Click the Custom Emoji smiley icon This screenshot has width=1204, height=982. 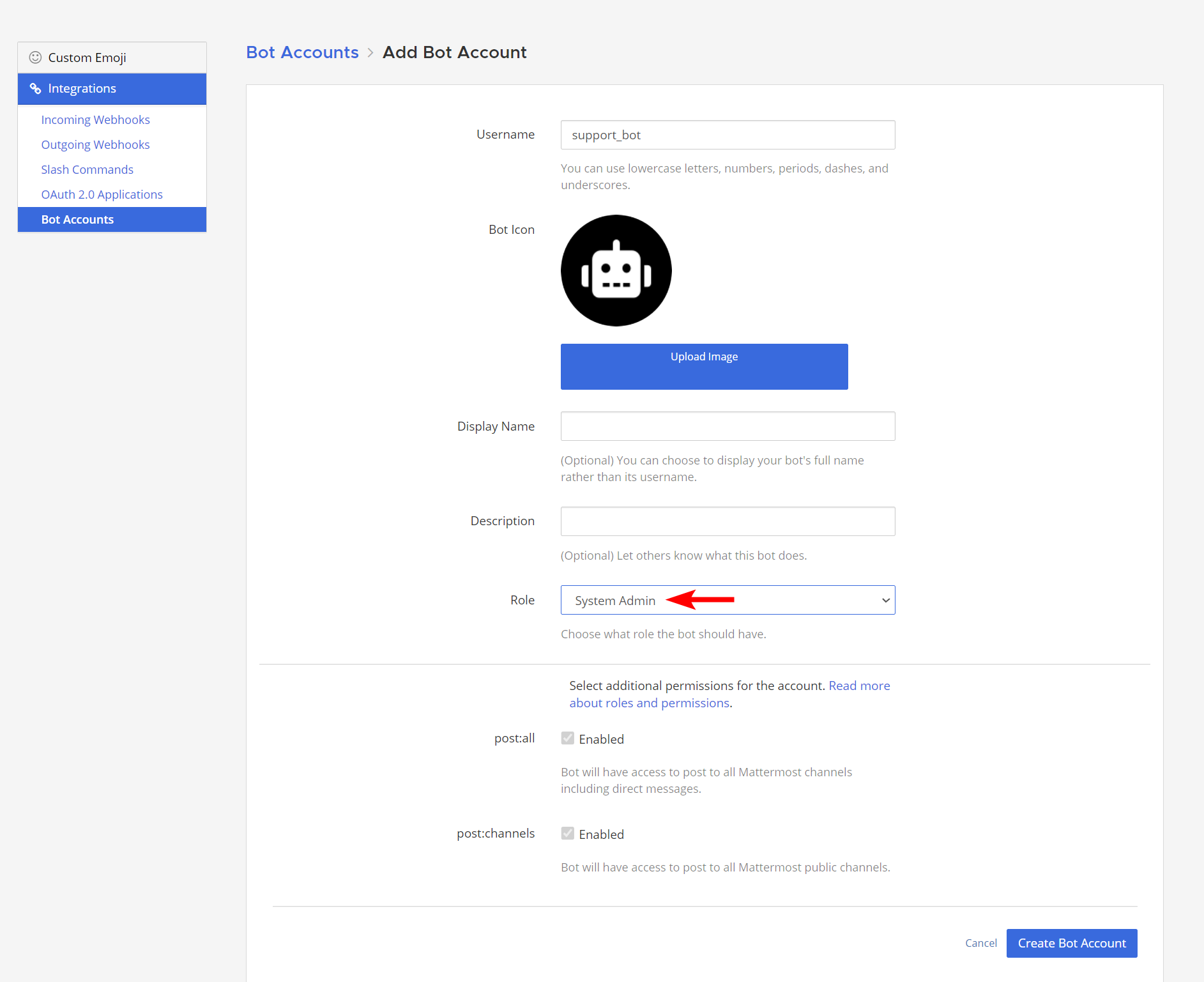[35, 58]
